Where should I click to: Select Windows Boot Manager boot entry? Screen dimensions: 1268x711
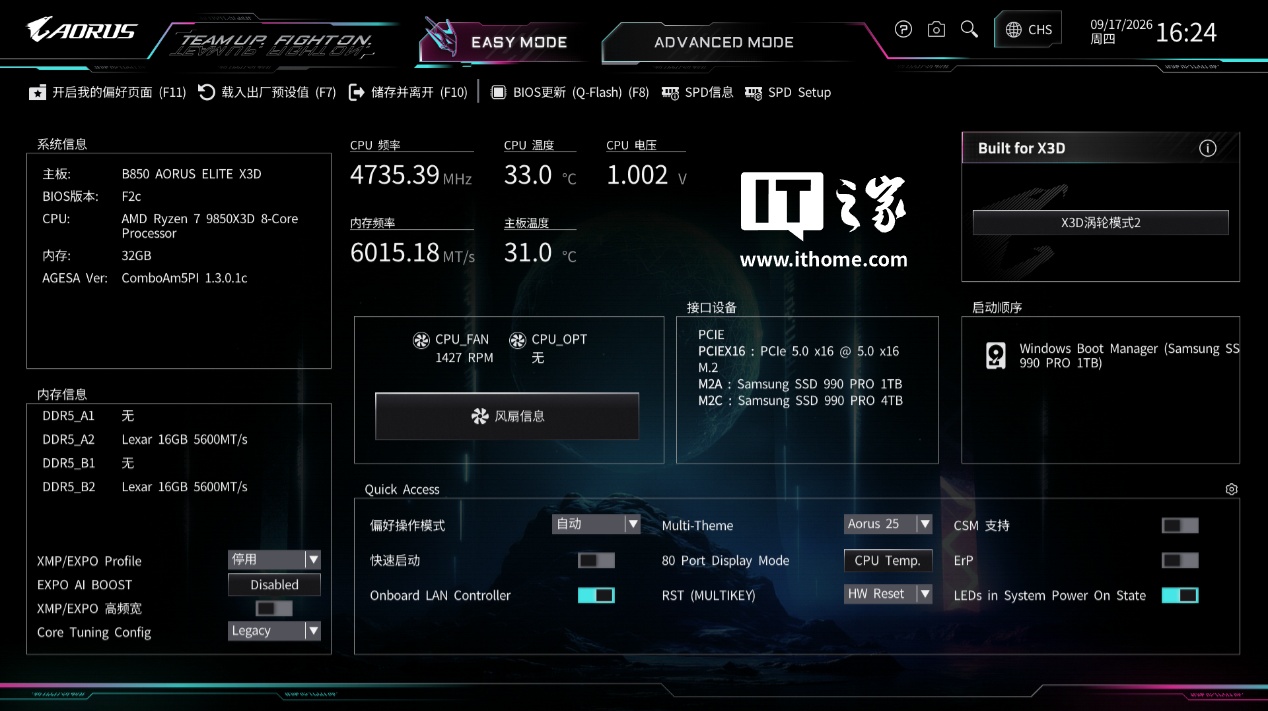1112,356
